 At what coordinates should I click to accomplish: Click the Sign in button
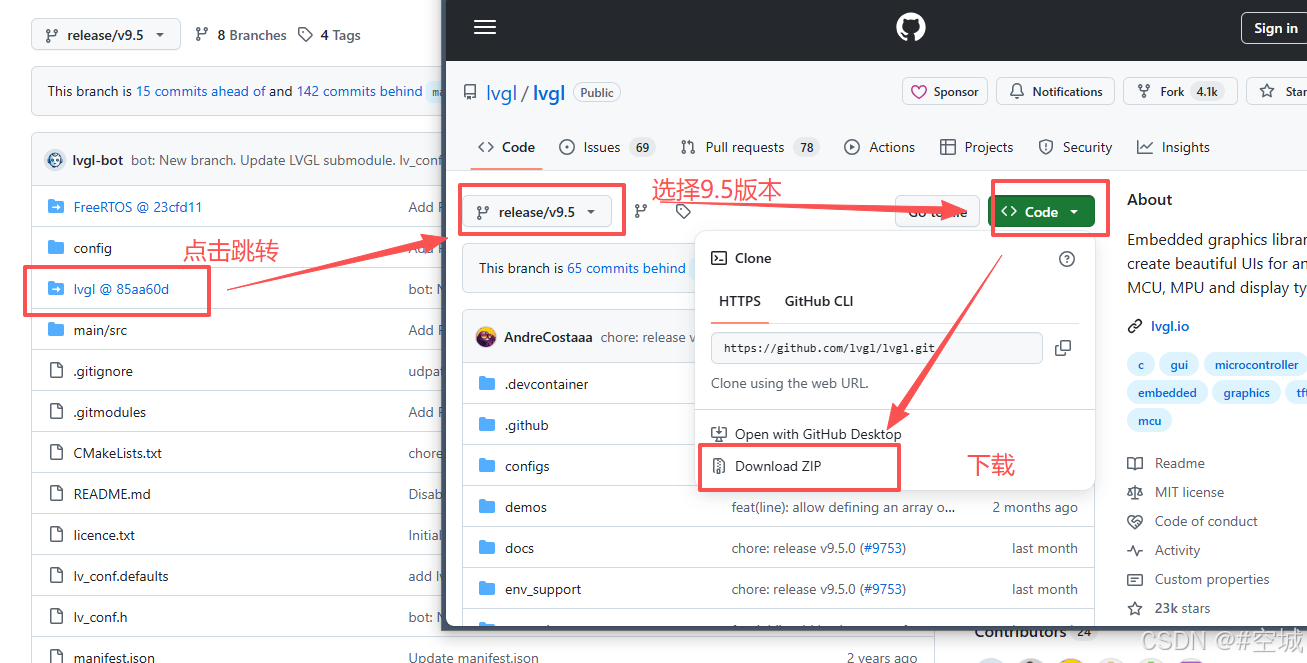tap(1275, 28)
